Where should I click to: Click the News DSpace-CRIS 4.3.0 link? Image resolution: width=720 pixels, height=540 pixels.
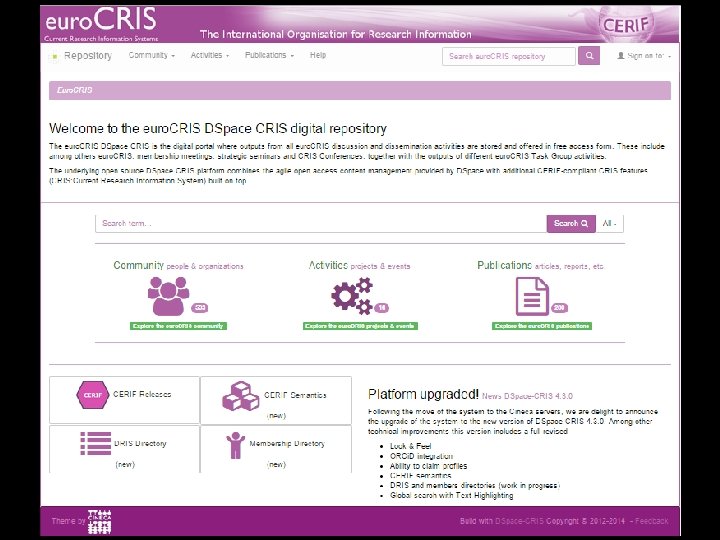[x=527, y=396]
